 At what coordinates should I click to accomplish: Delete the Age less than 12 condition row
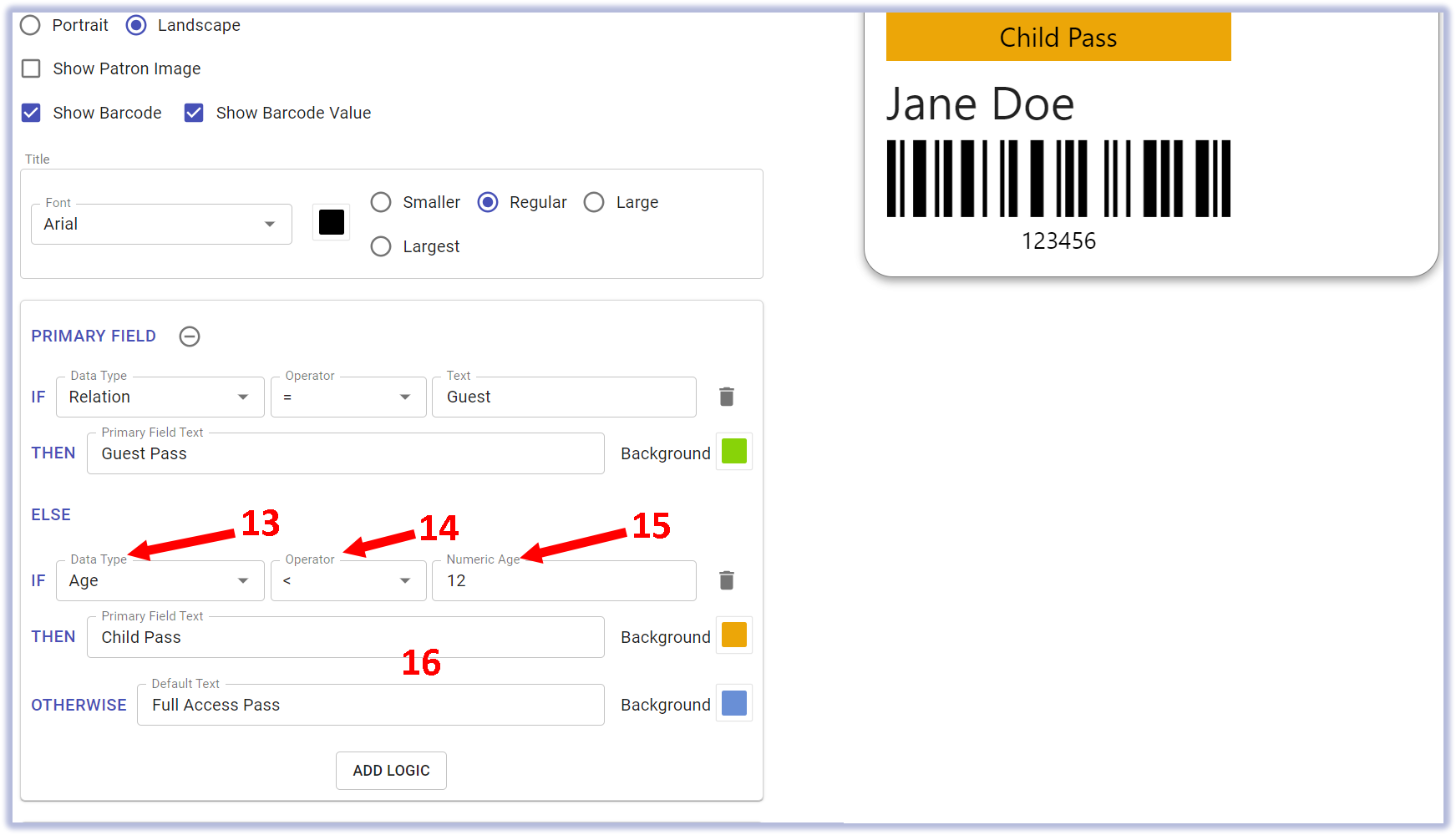pos(726,580)
